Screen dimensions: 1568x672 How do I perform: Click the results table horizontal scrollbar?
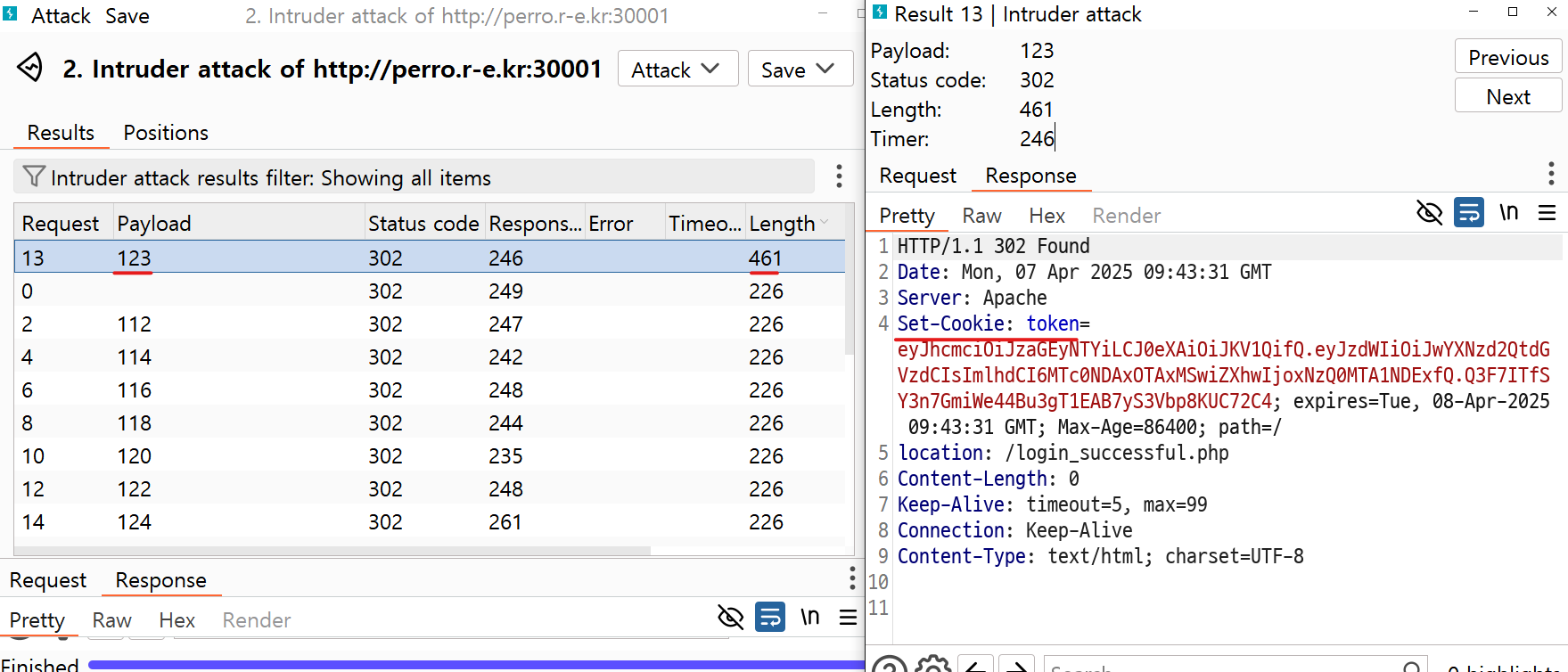coord(333,551)
